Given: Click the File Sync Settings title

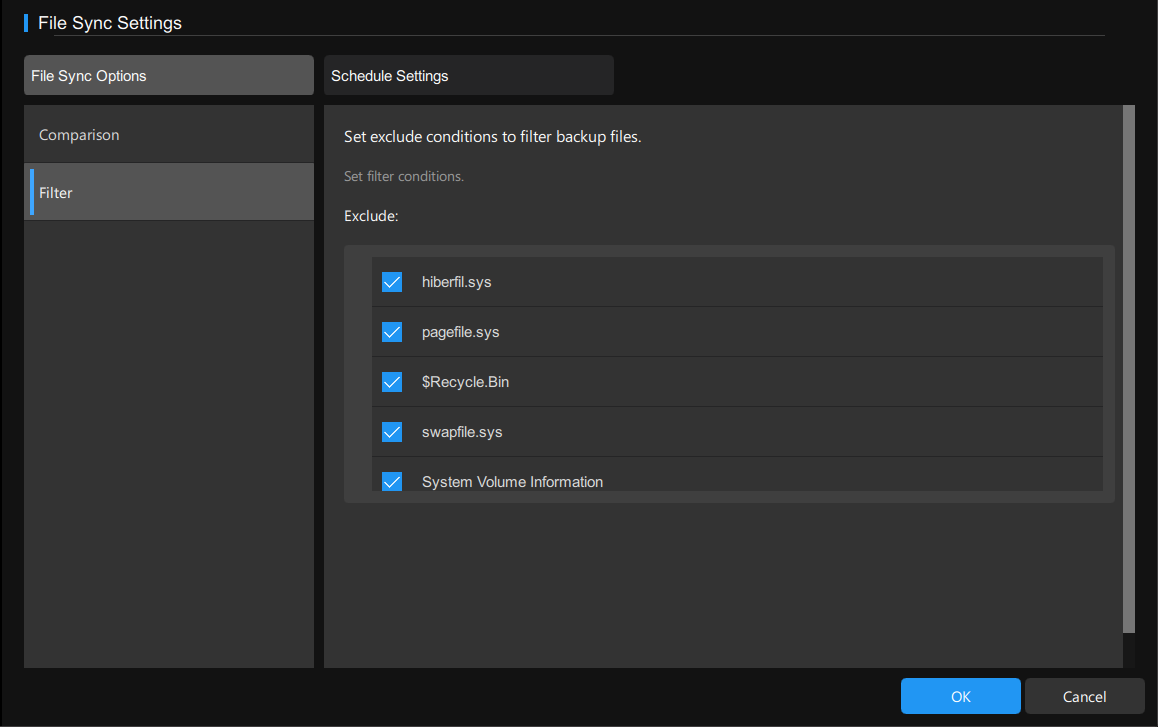Looking at the screenshot, I should pos(110,22).
